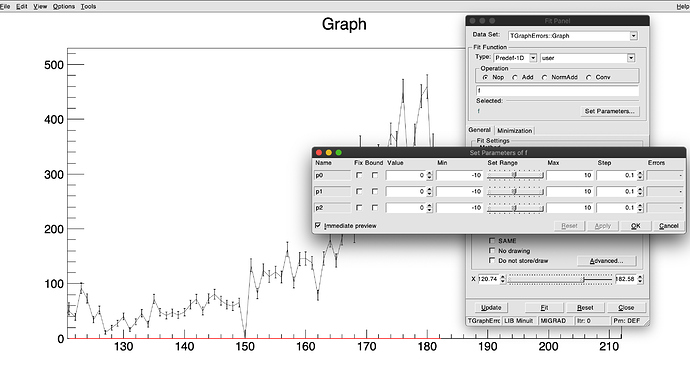Click the p2 Value stepper arrows

429,207
